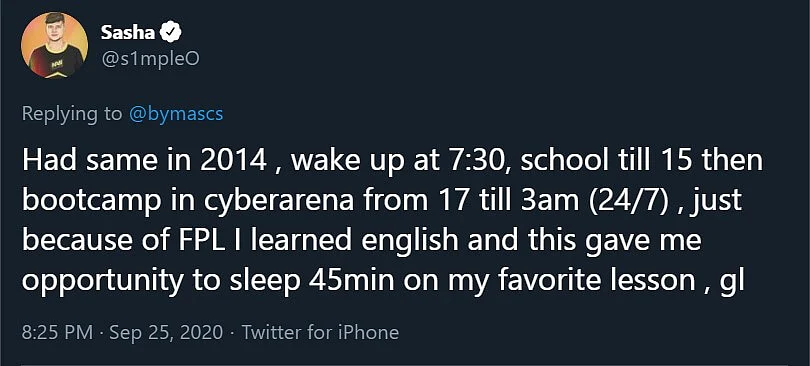Click the word 'cyberarena' in the tweet

278,201
